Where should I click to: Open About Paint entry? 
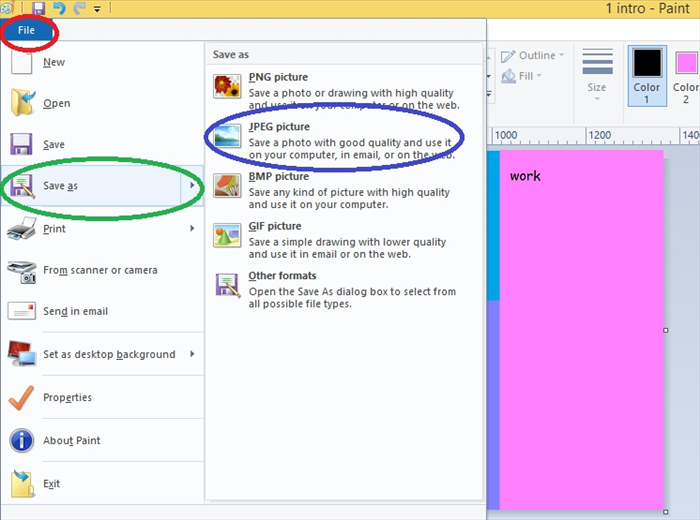(102, 441)
